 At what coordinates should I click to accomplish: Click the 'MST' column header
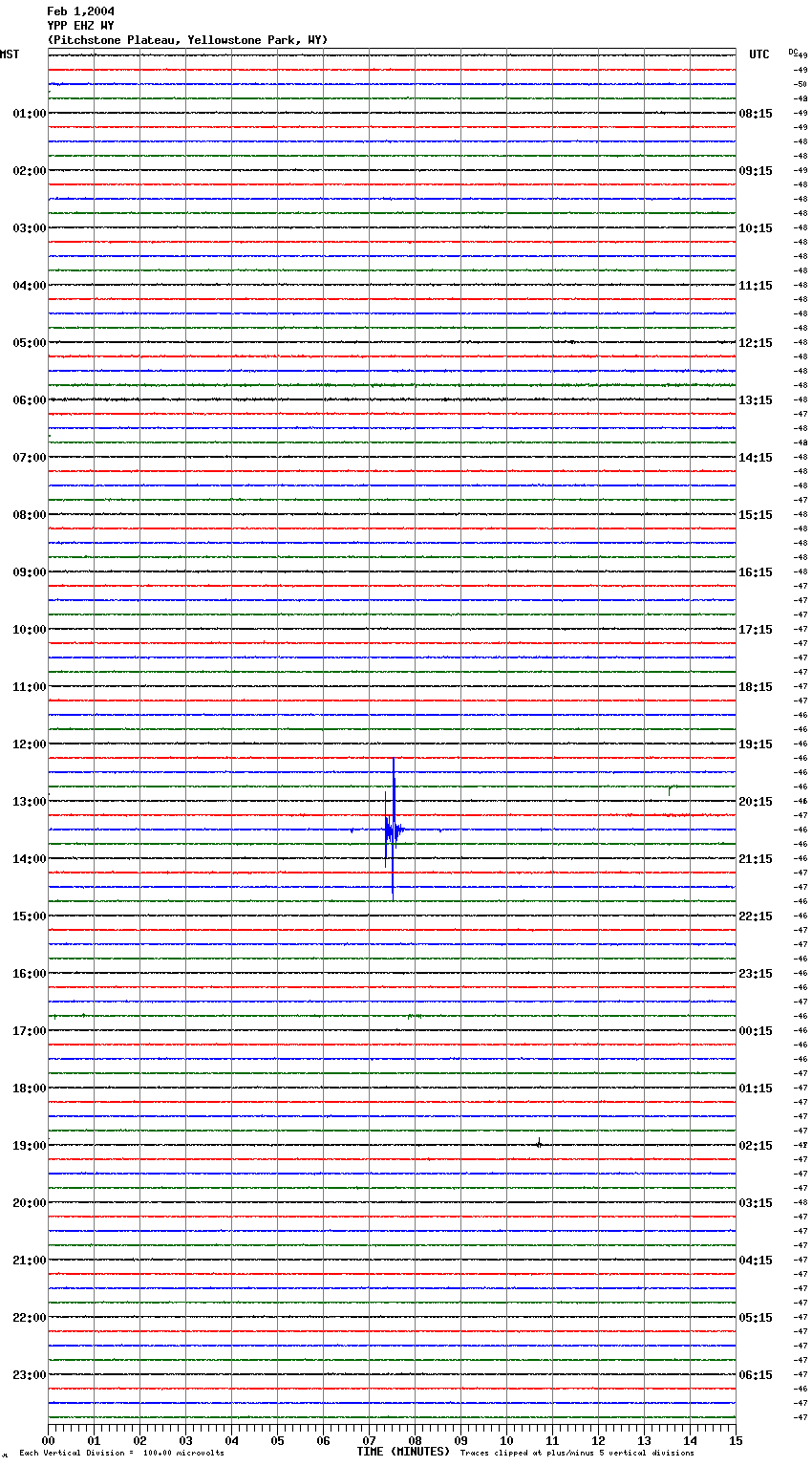[x=10, y=54]
